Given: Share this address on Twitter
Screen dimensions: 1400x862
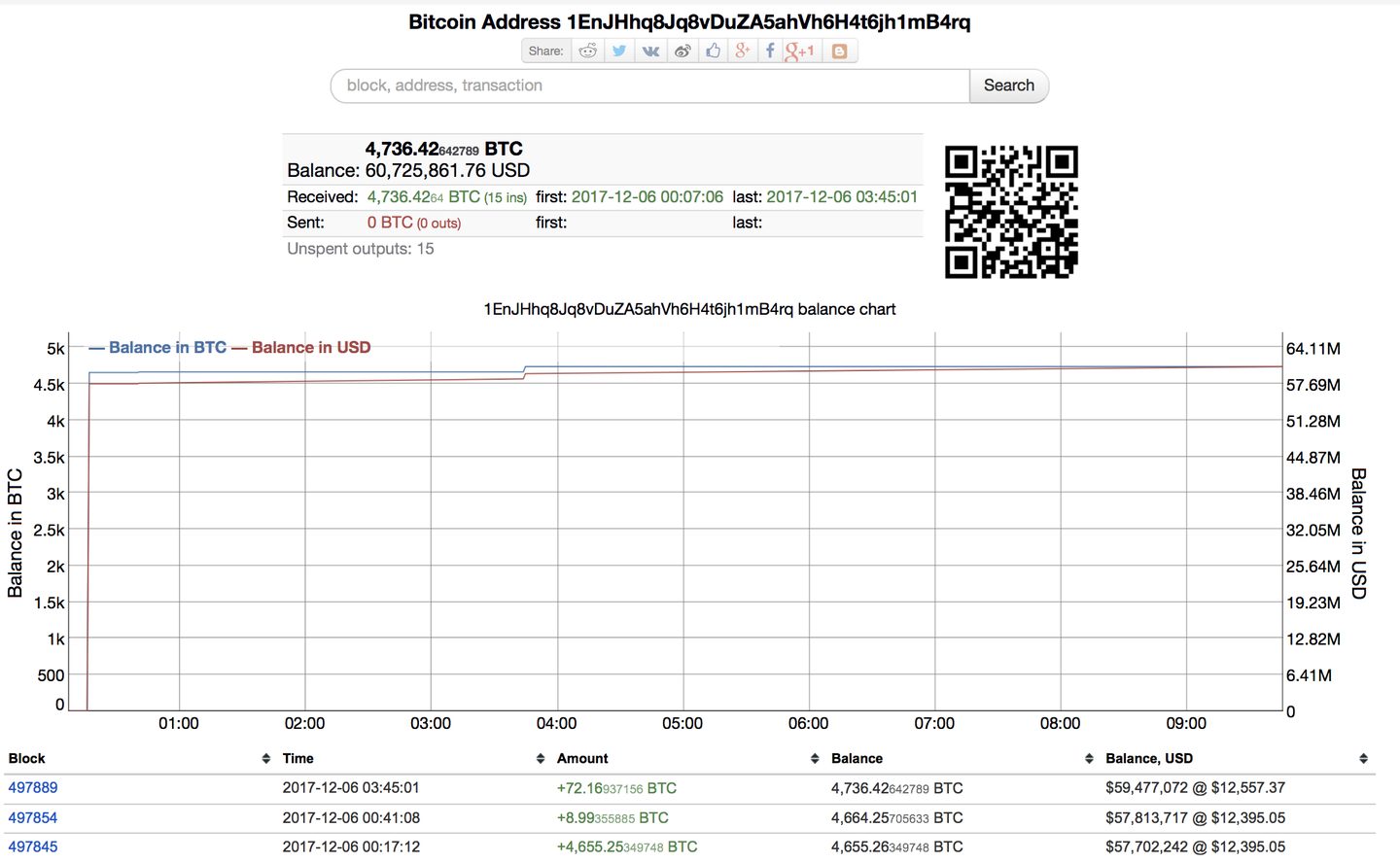Looking at the screenshot, I should click(619, 51).
